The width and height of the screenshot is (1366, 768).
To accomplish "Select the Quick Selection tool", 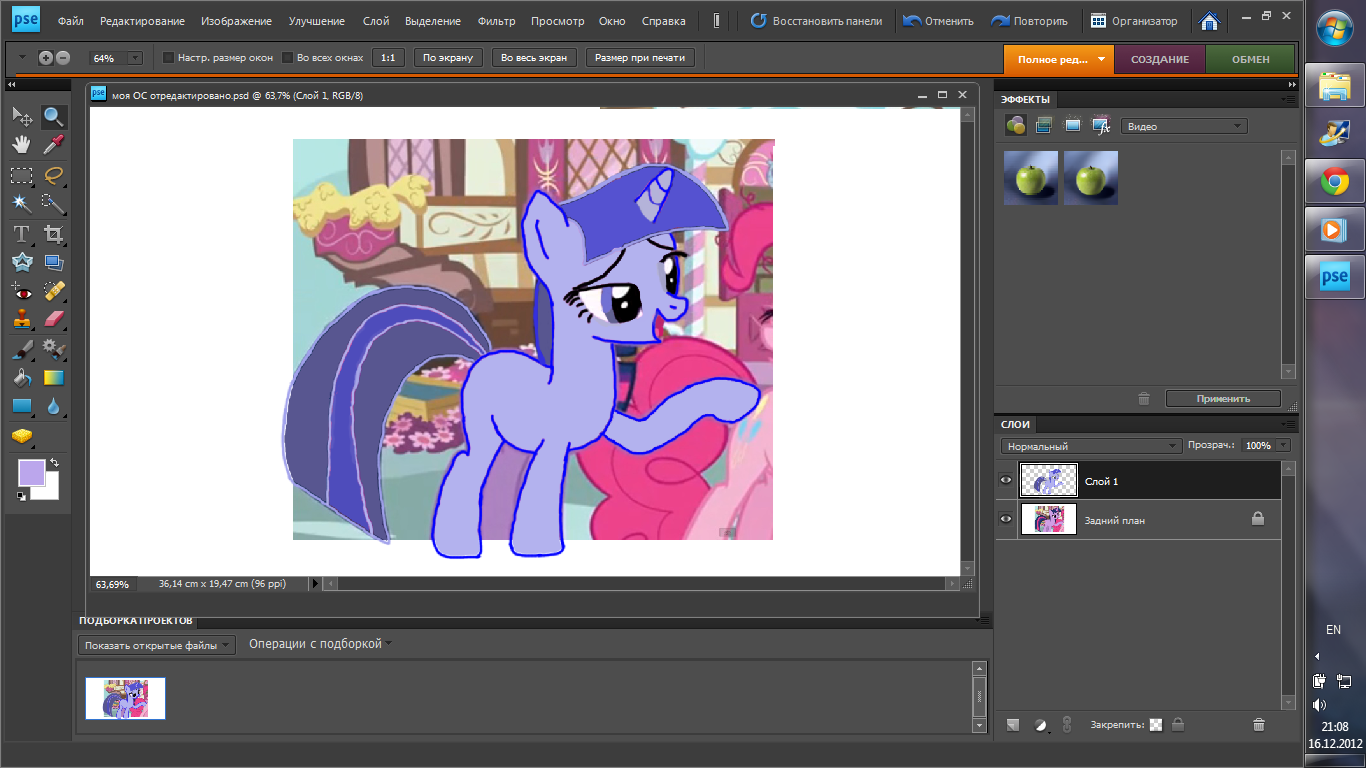I will [54, 205].
